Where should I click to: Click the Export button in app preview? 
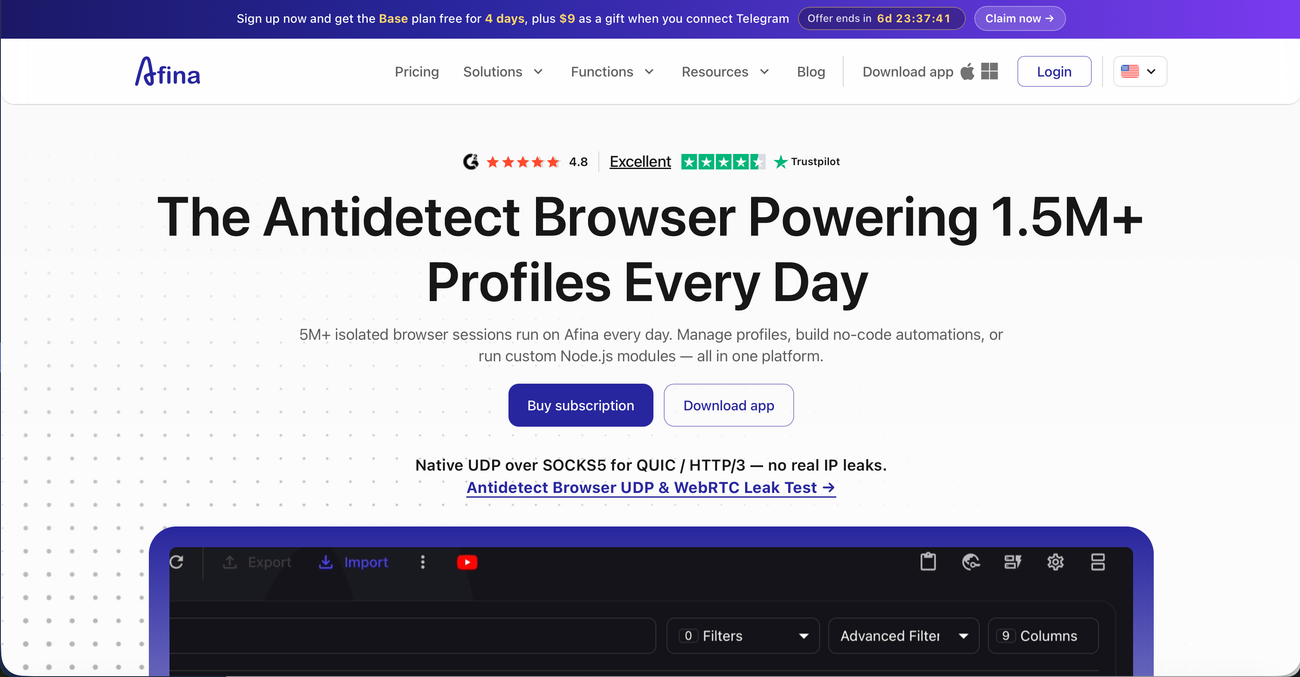tap(257, 562)
